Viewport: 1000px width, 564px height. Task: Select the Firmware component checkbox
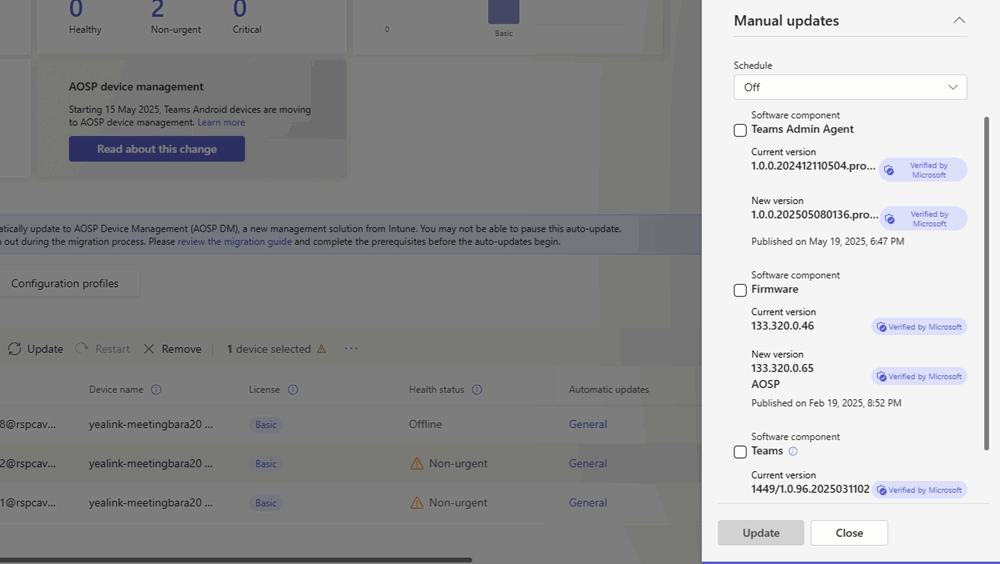coord(740,290)
